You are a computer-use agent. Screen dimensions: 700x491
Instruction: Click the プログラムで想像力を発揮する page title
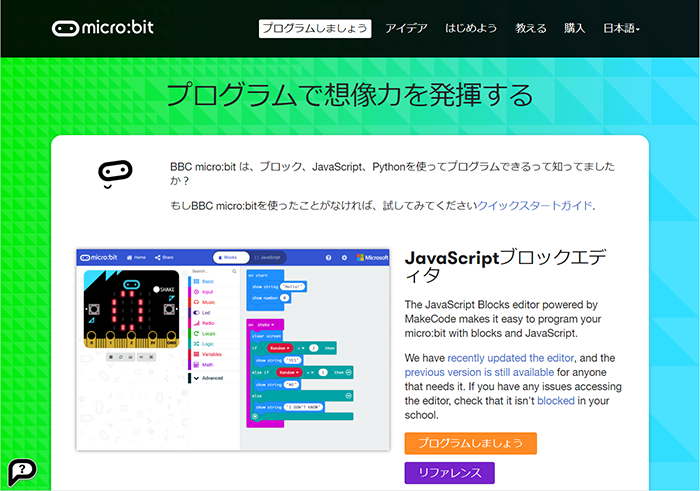(350, 95)
